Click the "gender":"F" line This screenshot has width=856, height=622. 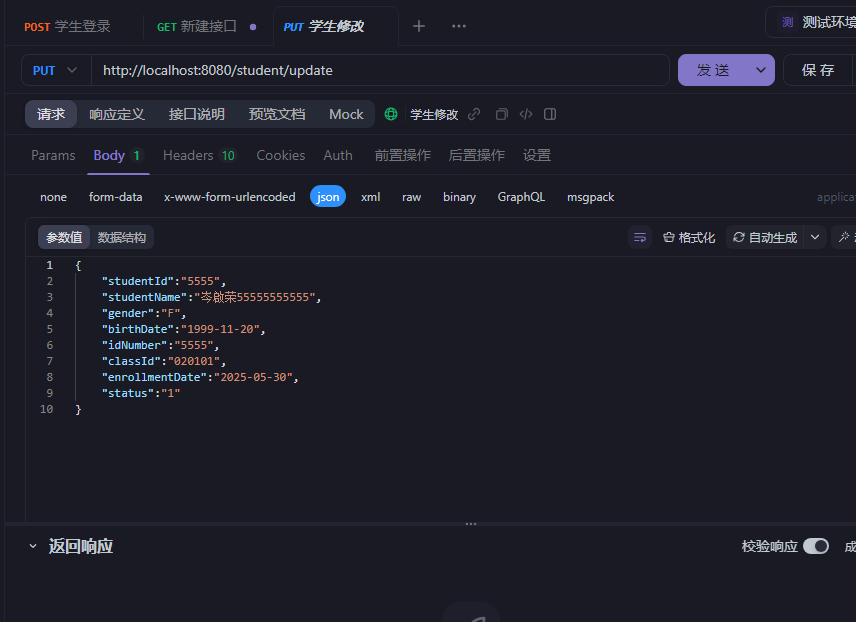[x=144, y=313]
